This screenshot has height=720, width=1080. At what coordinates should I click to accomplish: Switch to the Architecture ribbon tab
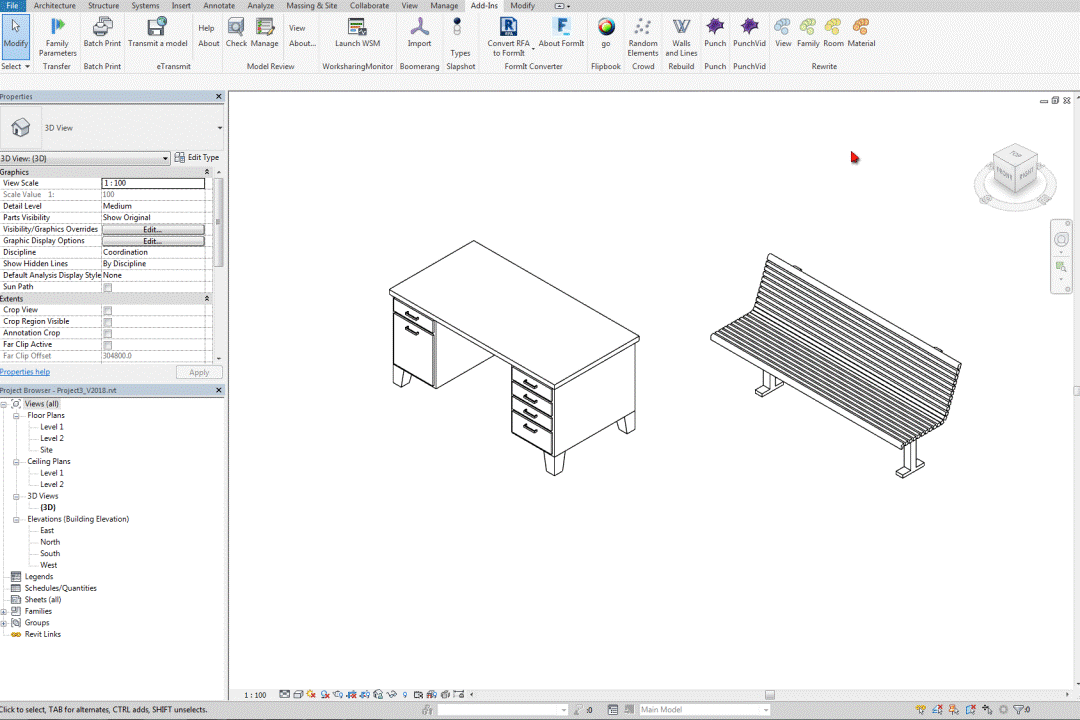(x=54, y=6)
